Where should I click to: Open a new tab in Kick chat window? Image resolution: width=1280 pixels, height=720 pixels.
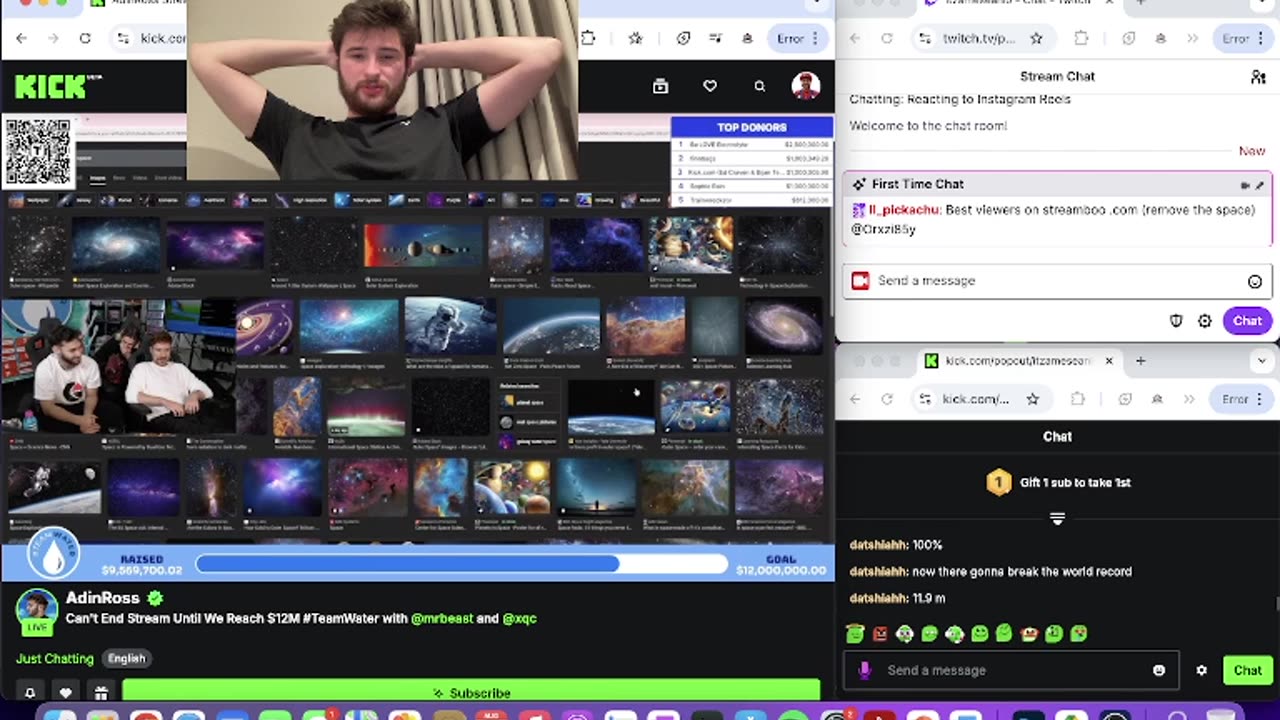click(1140, 361)
